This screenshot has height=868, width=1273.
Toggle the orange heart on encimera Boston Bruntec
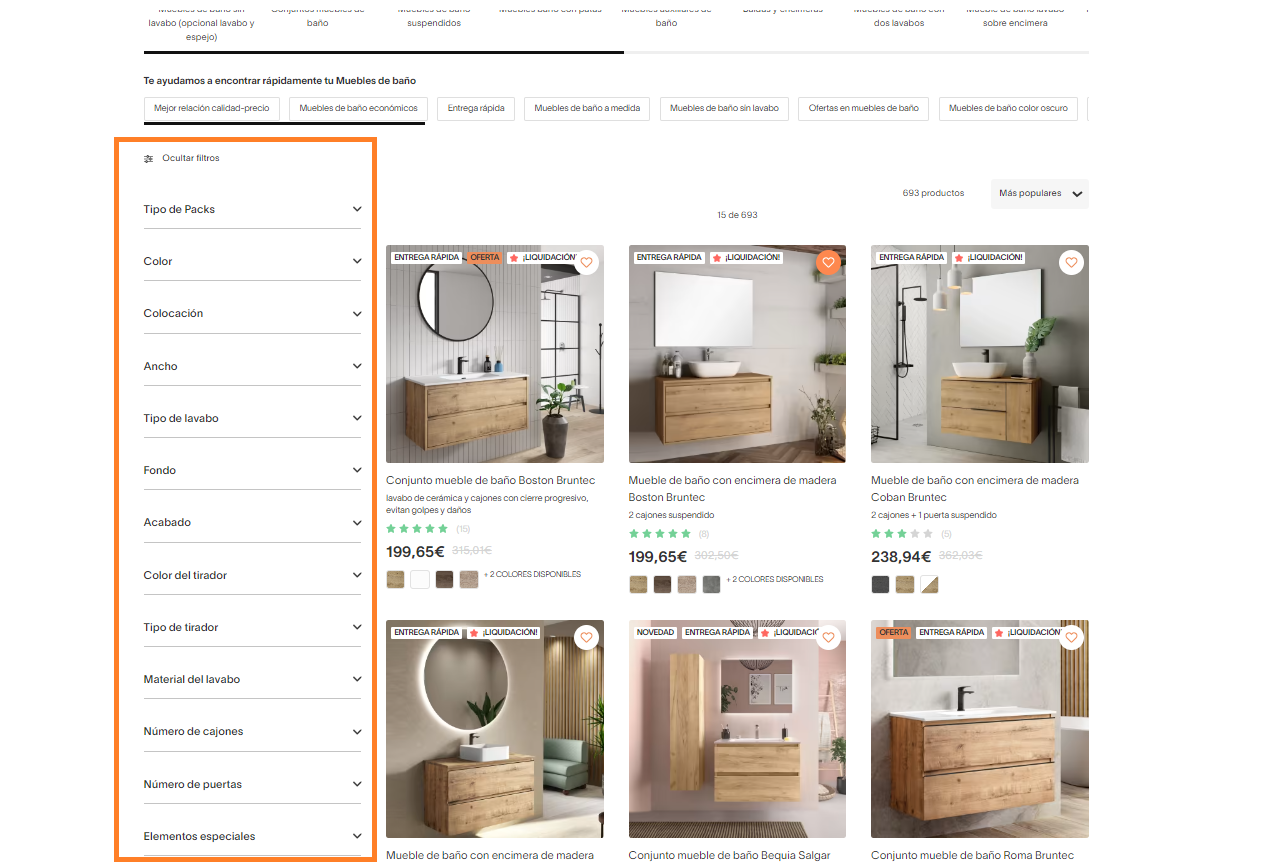(828, 263)
